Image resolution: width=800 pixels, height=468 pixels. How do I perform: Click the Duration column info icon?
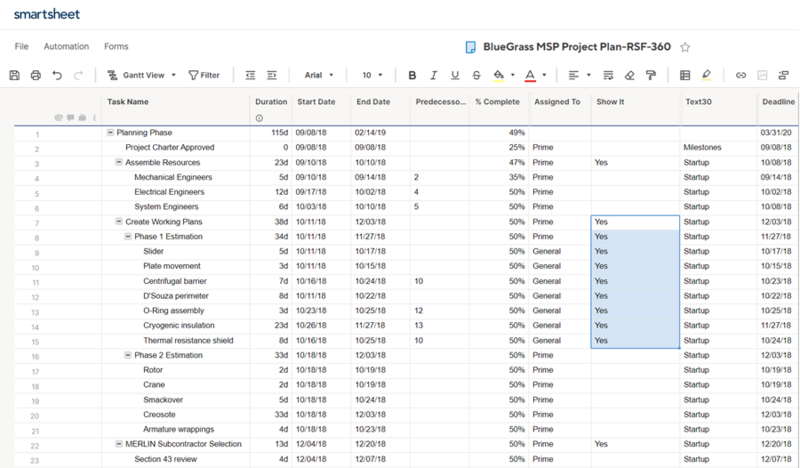click(259, 118)
